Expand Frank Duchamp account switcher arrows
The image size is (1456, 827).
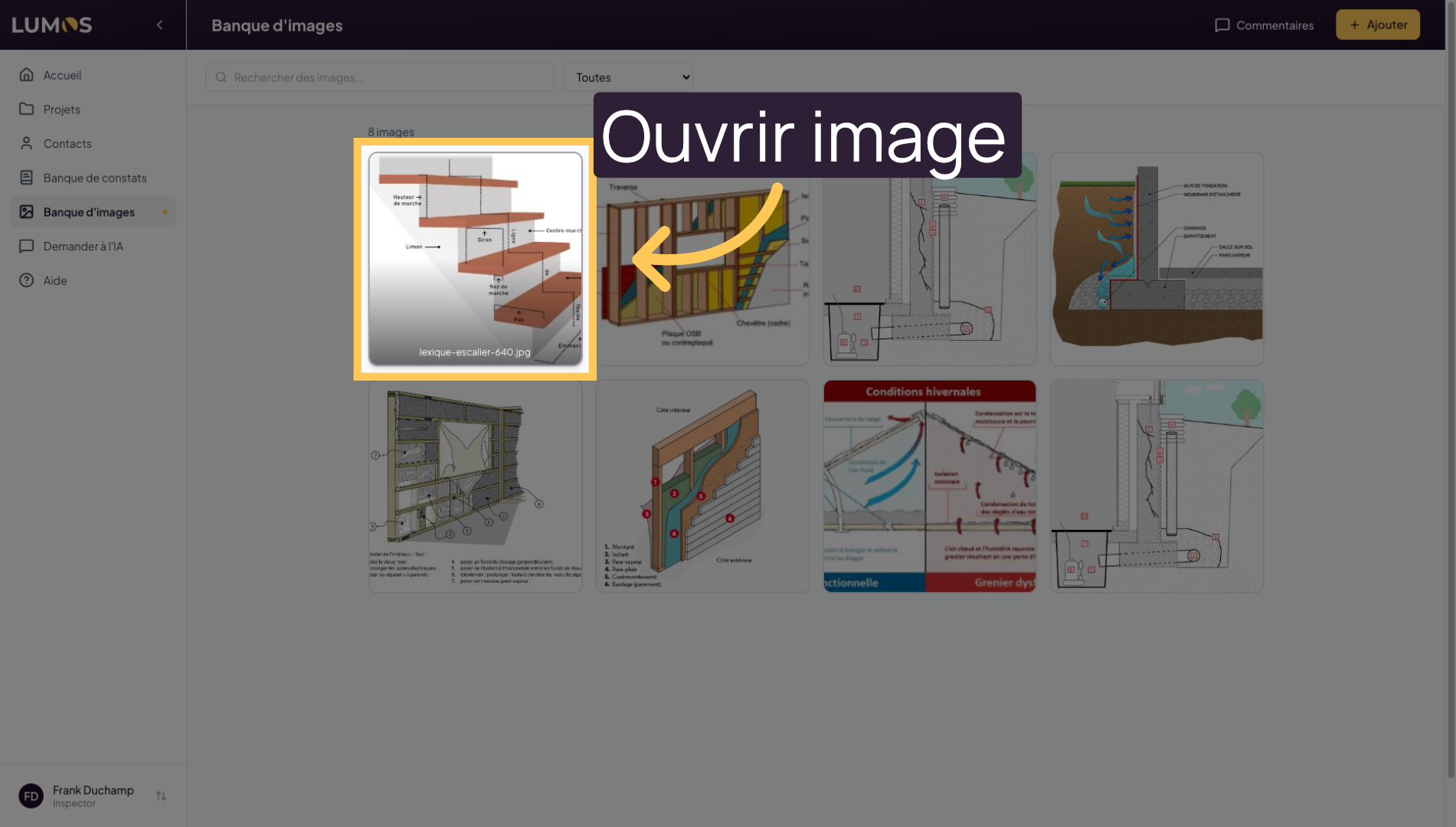pyautogui.click(x=161, y=796)
